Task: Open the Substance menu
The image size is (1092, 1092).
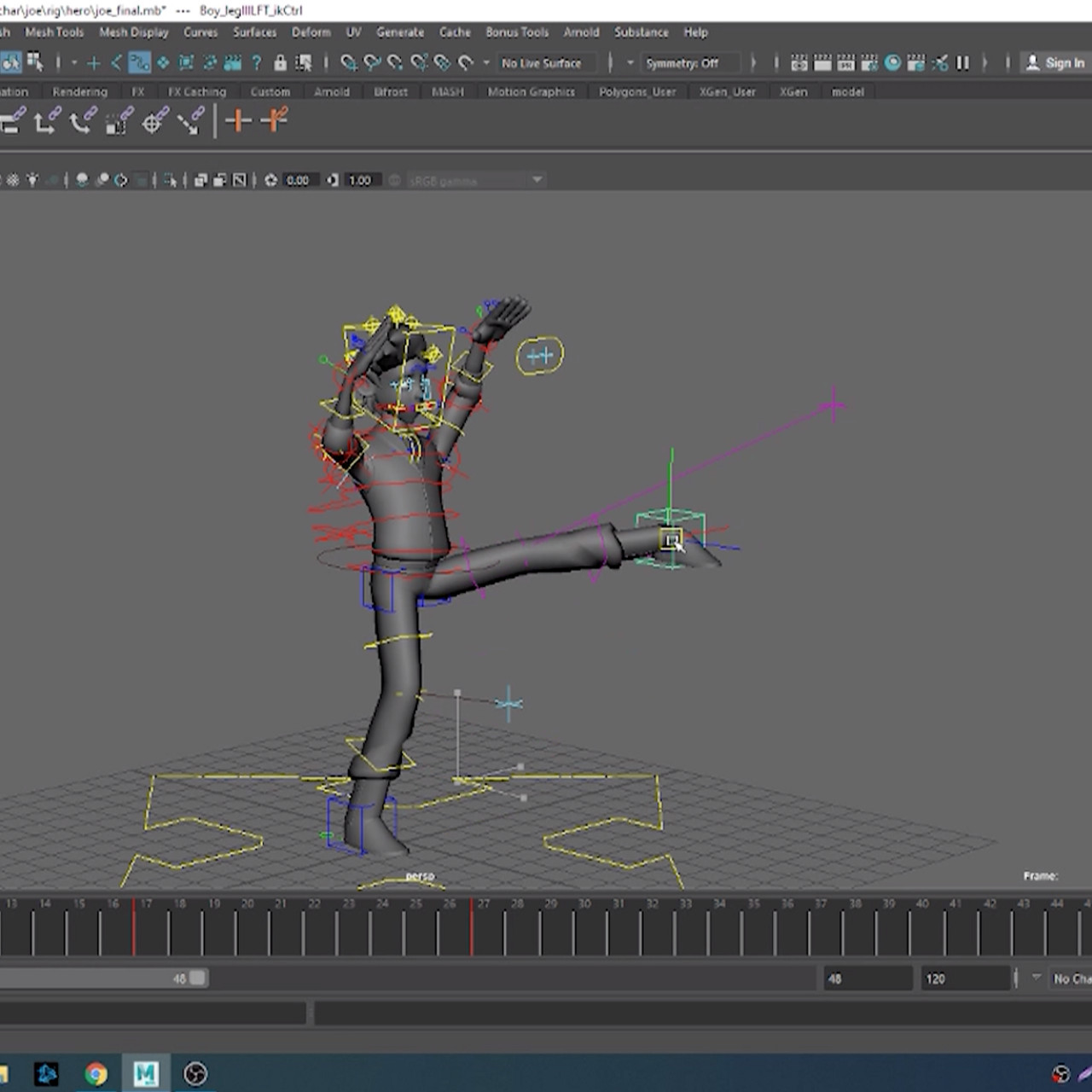Action: point(642,32)
